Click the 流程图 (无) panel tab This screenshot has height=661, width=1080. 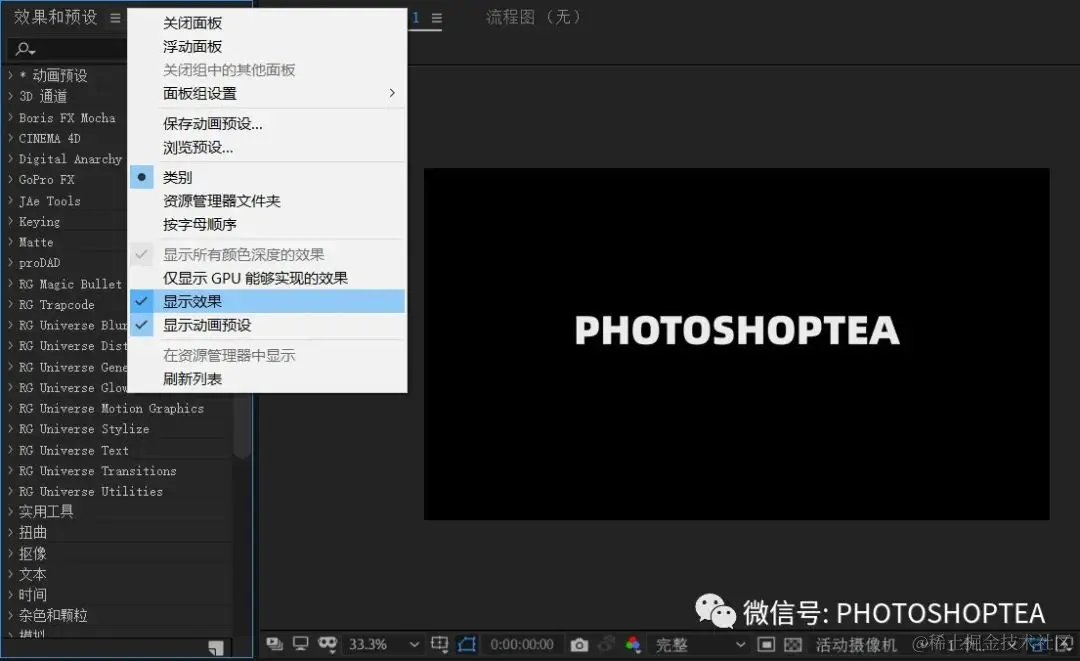[534, 17]
